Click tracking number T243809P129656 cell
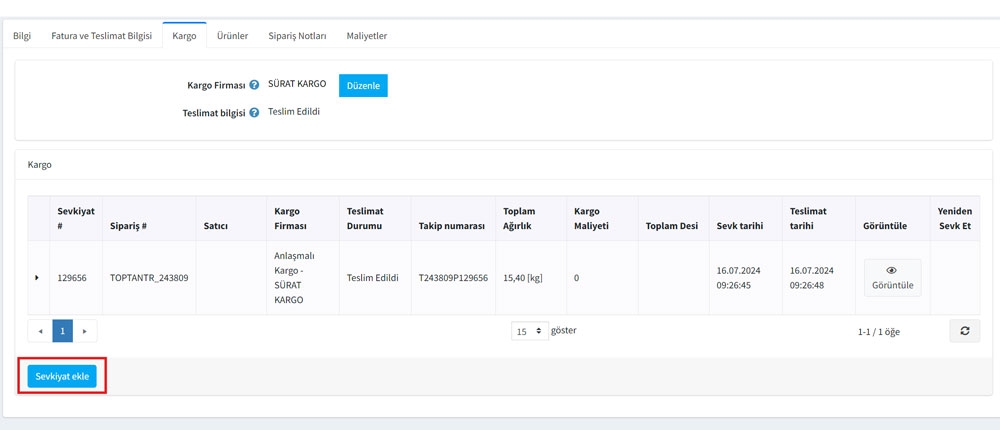Viewport: 1000px width, 430px height. tap(453, 277)
